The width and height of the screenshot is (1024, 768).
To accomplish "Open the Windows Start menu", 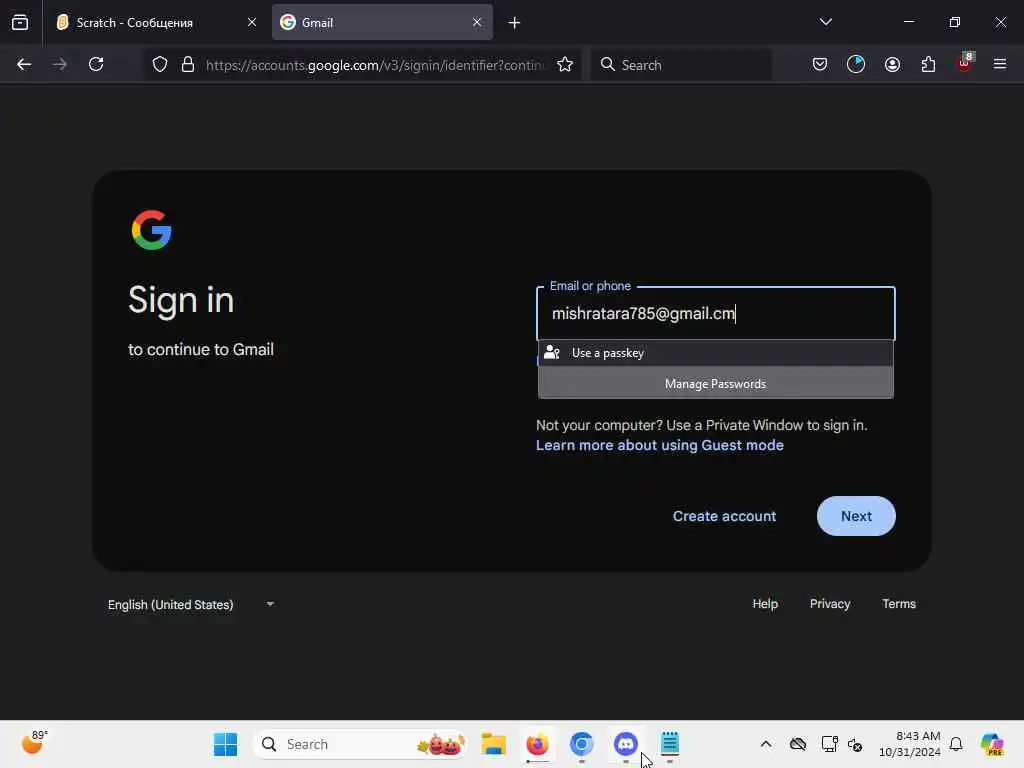I will [225, 744].
